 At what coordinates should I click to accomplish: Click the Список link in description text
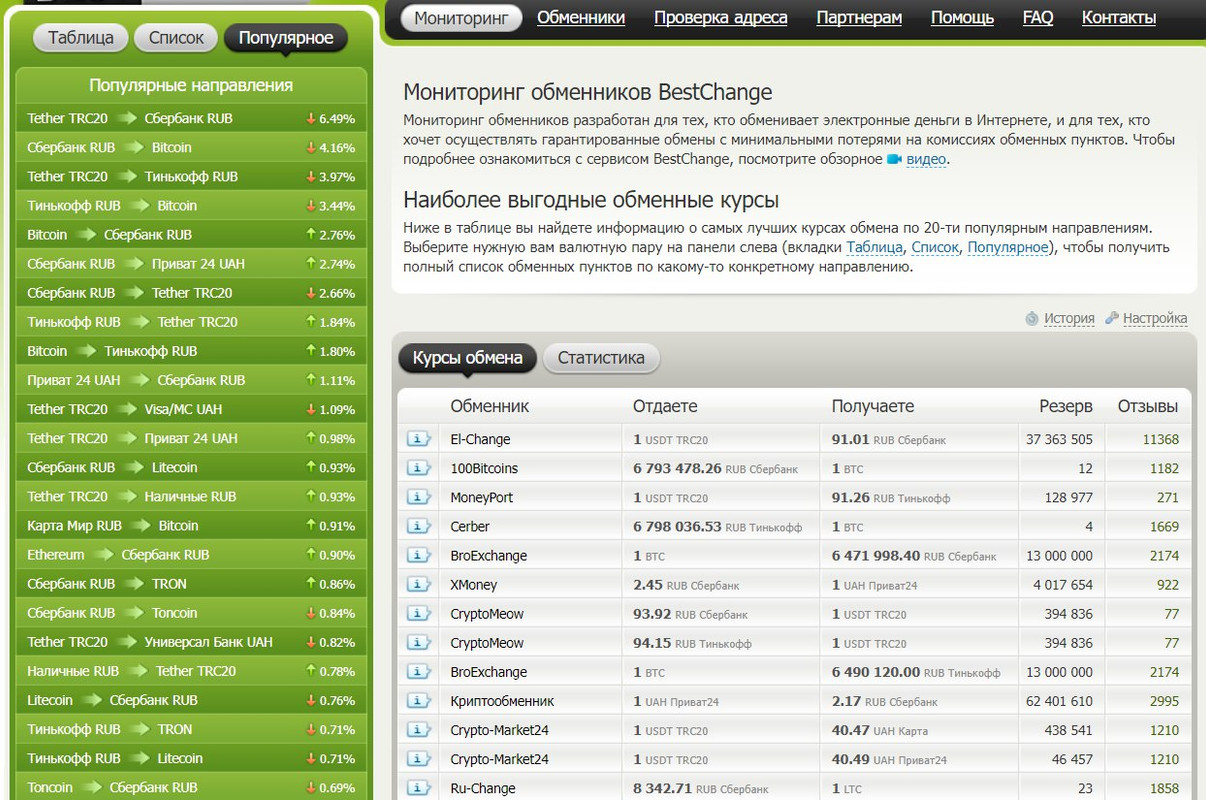coord(935,247)
